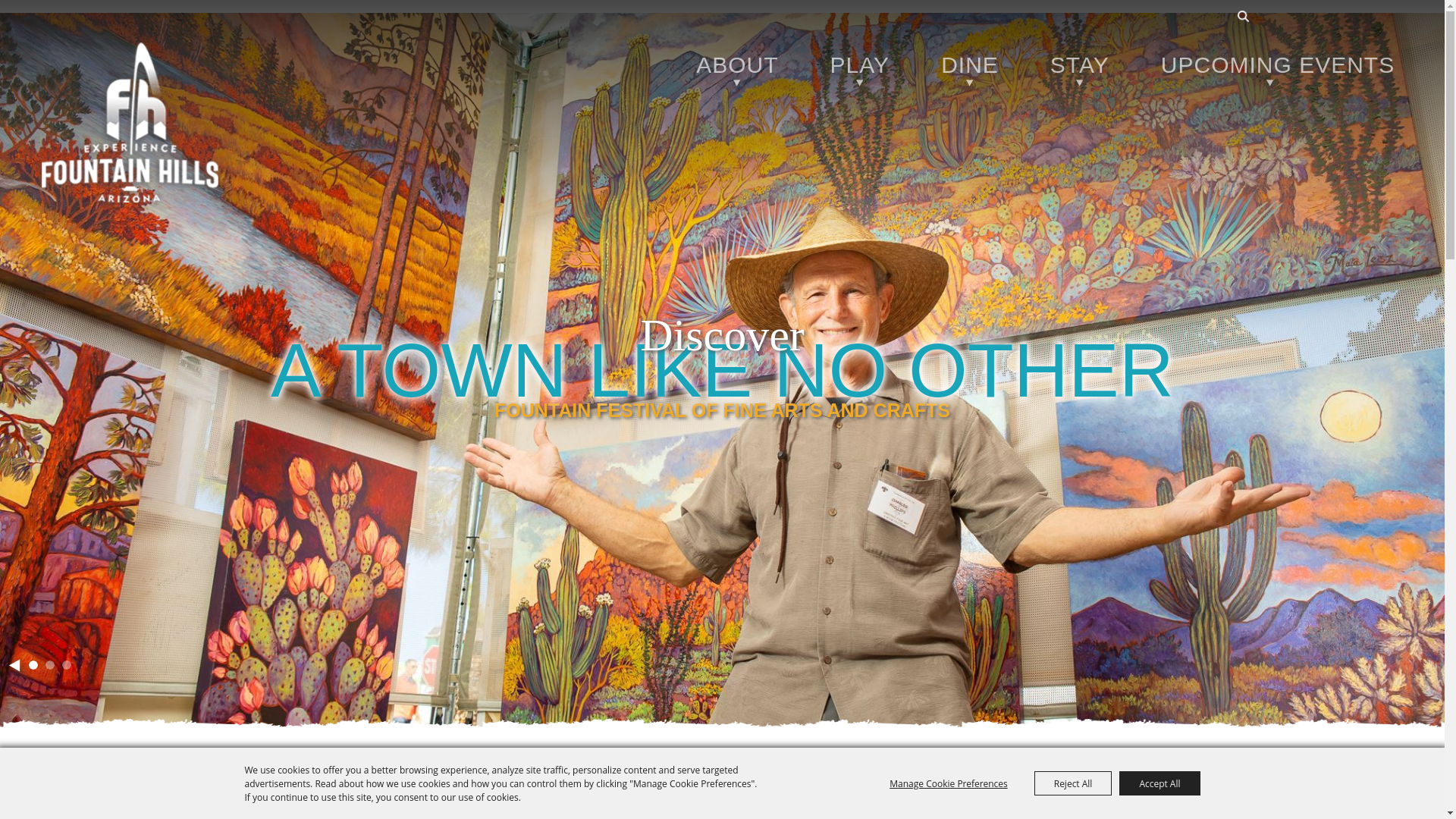The image size is (1456, 819).
Task: Expand the PLAY dropdown arrow
Action: (859, 83)
